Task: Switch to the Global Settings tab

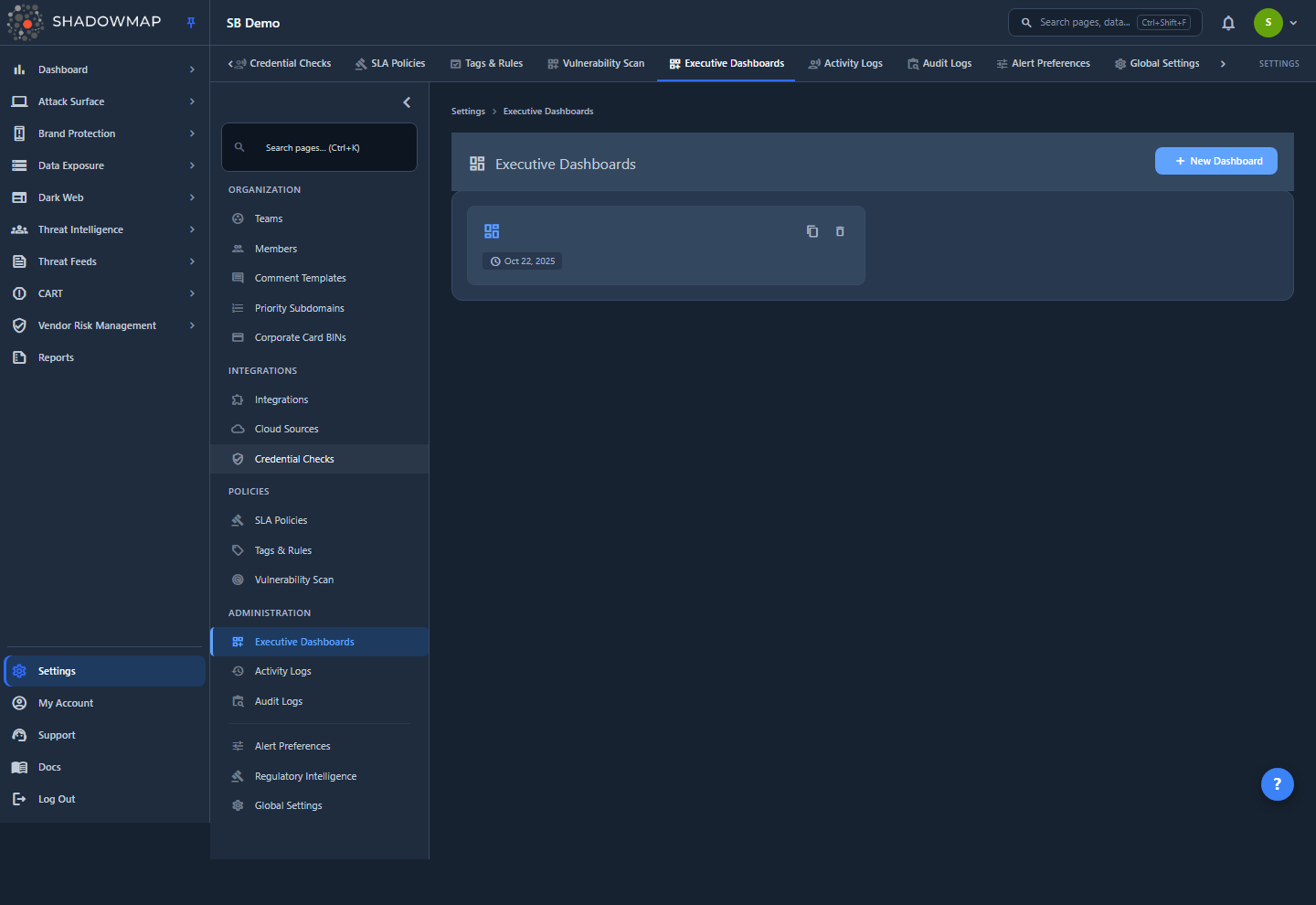Action: point(1157,63)
